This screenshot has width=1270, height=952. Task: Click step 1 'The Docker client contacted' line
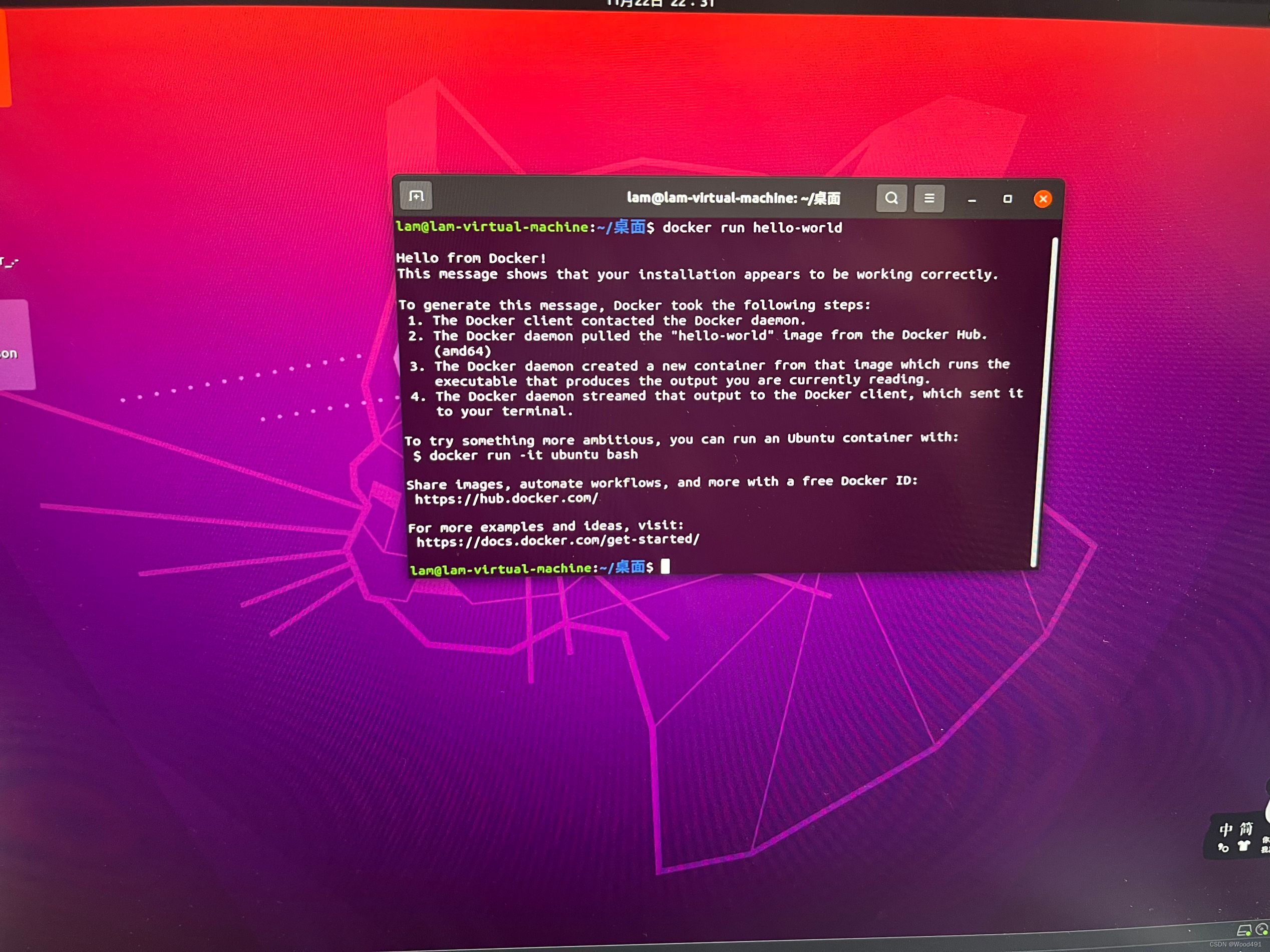pos(607,320)
